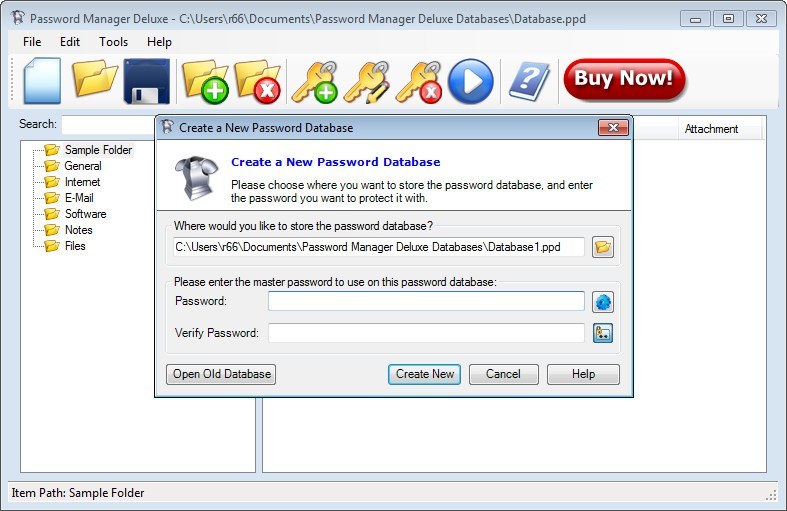
Task: Select the Internet folder in tree
Action: click(x=82, y=182)
